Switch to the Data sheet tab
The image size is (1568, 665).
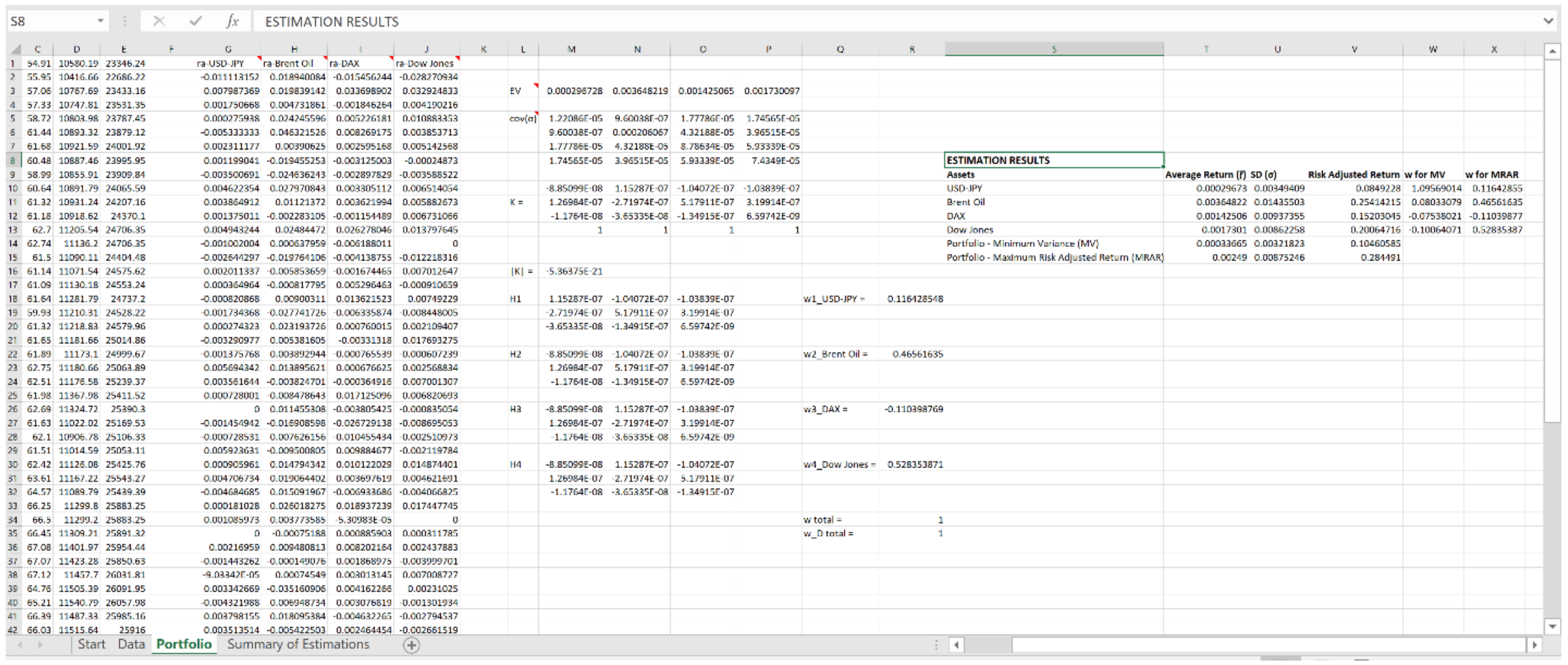click(131, 644)
